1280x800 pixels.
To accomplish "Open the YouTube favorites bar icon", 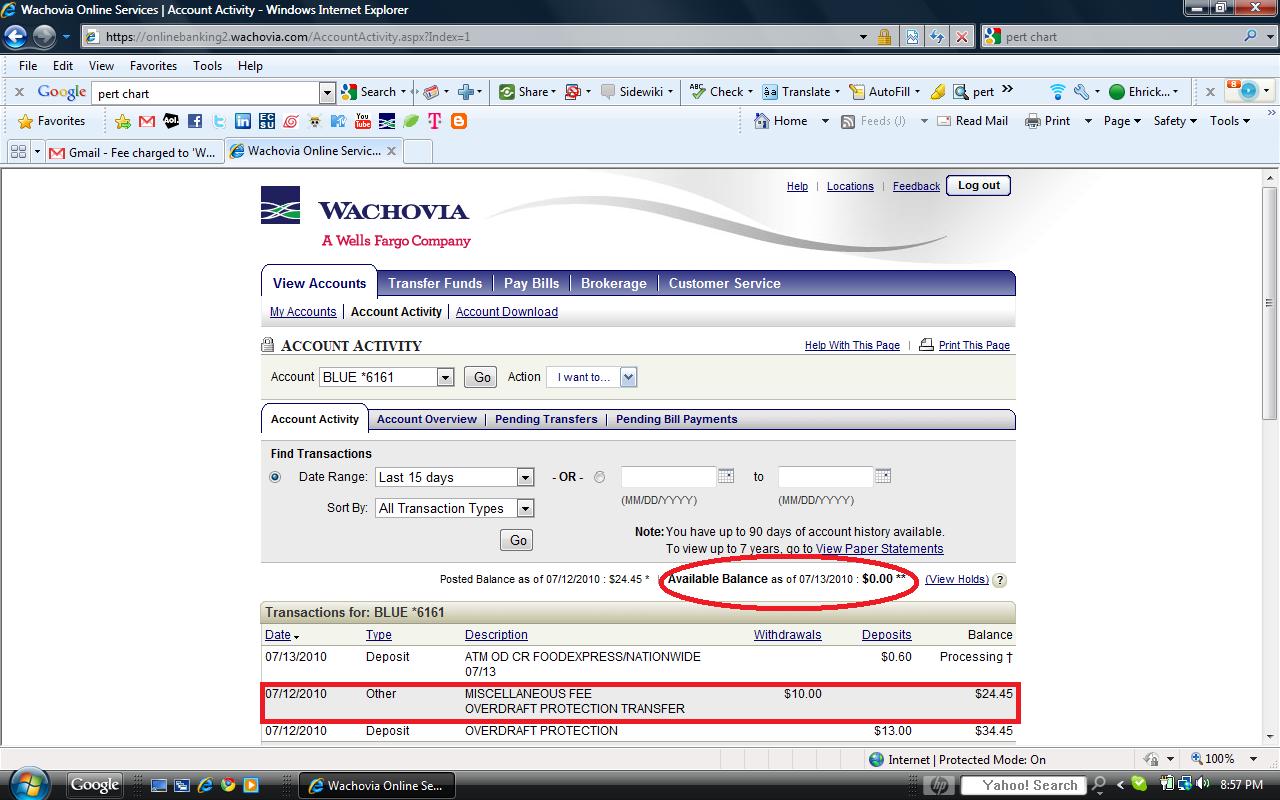I will (x=363, y=121).
